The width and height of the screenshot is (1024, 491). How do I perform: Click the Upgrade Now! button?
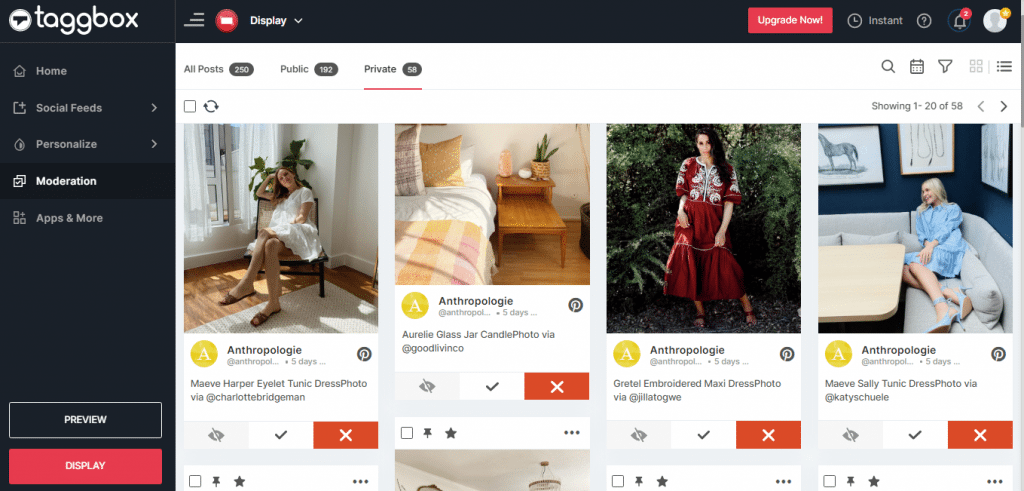point(790,20)
